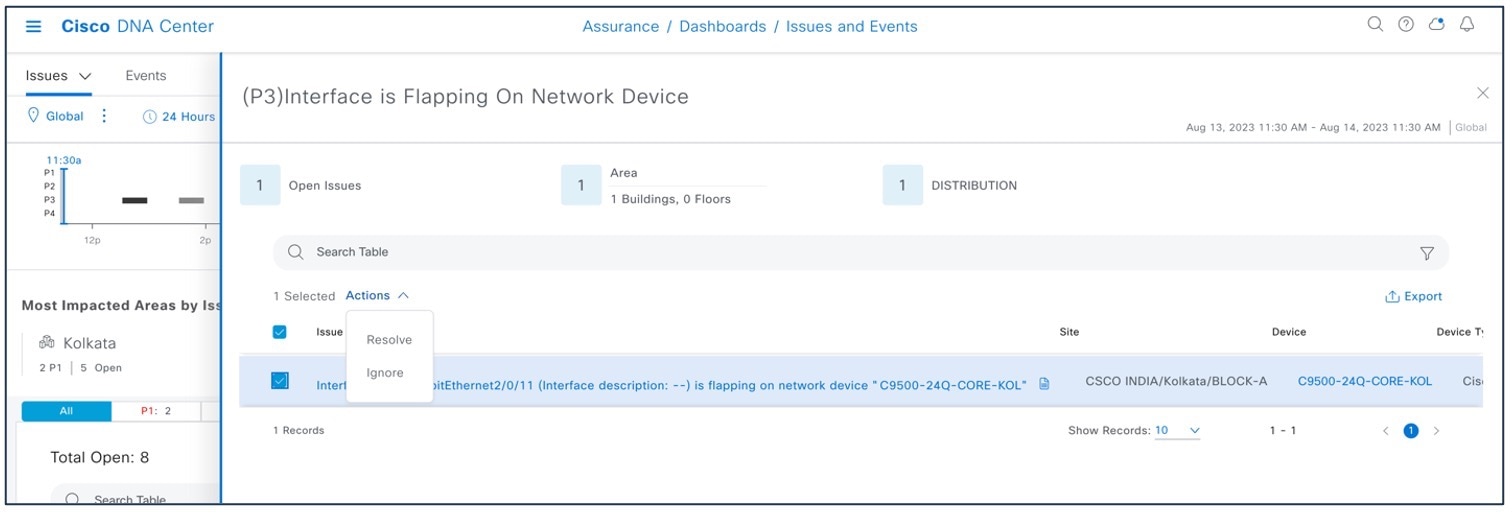
Task: Click the CSCO INDIA/Kolkata/BLOCK-A site cell
Action: 1176,381
